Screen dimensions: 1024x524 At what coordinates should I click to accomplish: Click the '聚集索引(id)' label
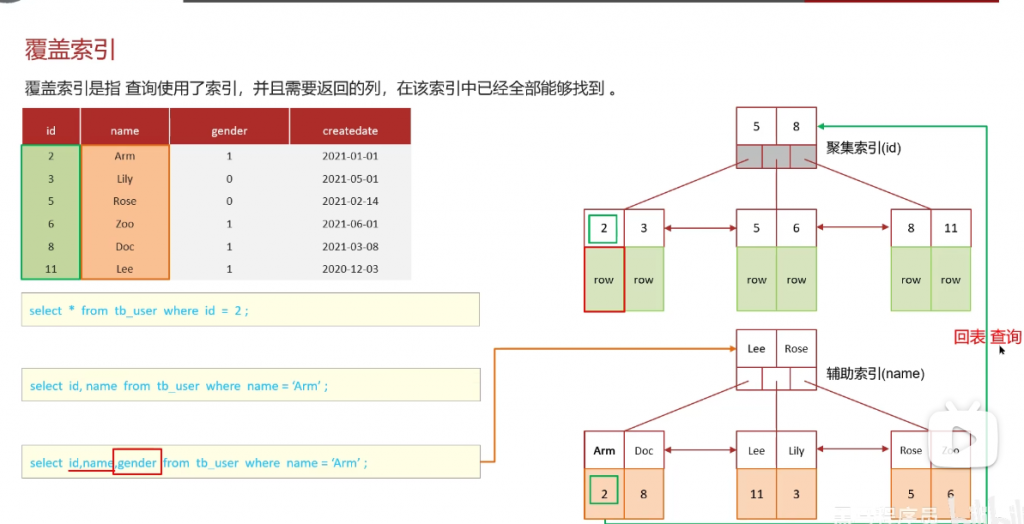click(x=863, y=147)
